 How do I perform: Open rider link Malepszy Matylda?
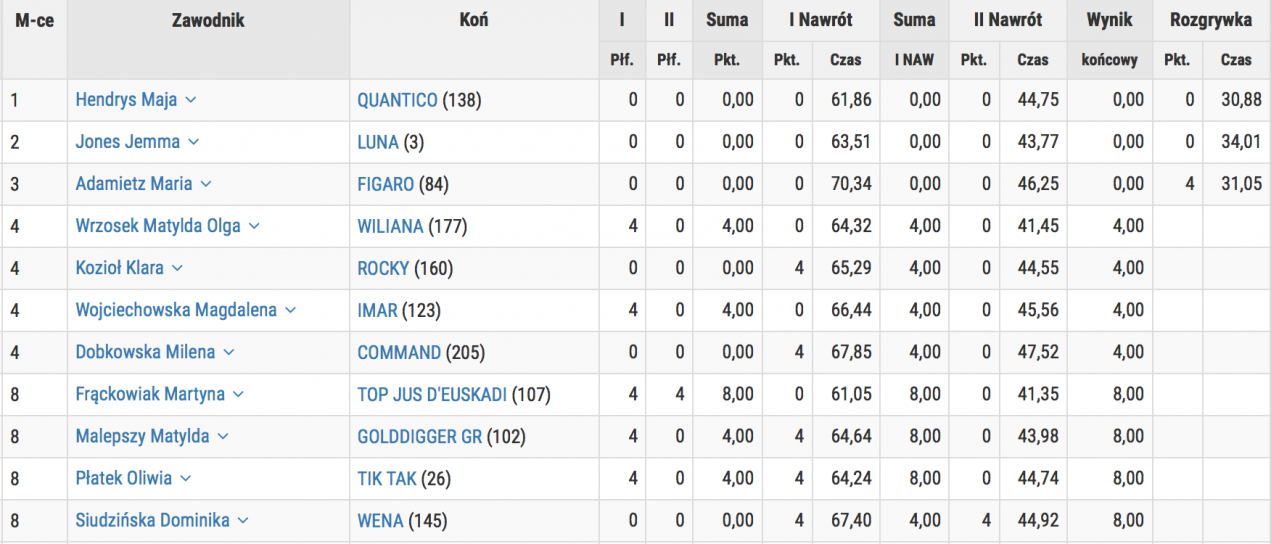143,436
